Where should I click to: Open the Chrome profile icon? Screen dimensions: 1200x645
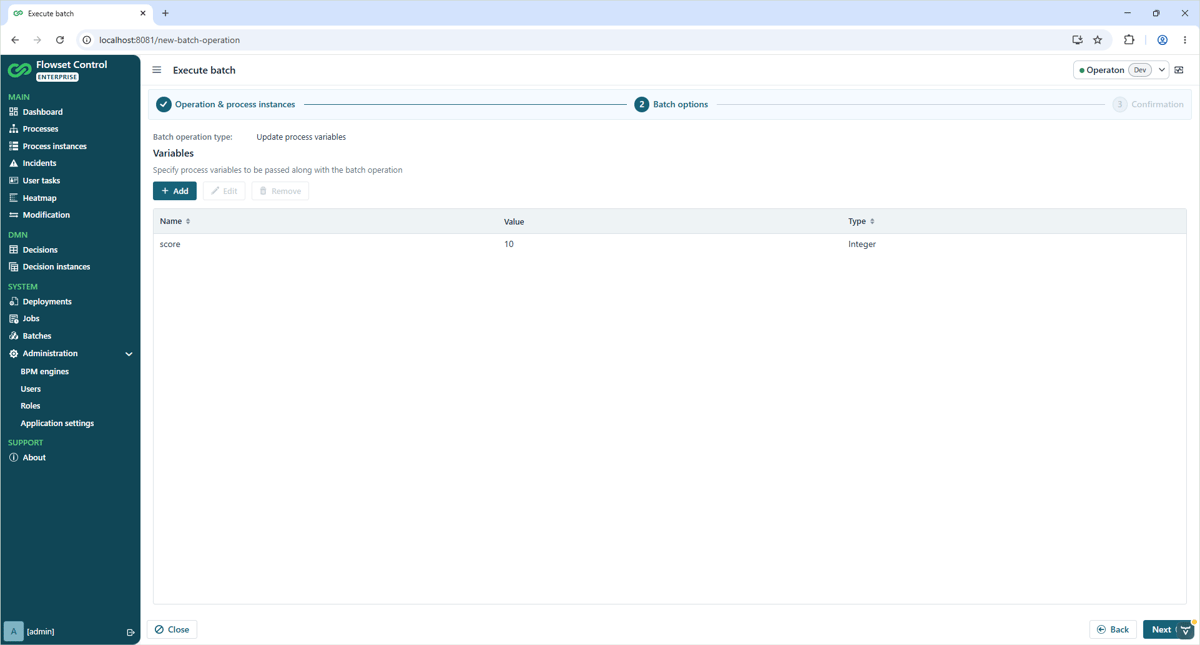coord(1162,40)
